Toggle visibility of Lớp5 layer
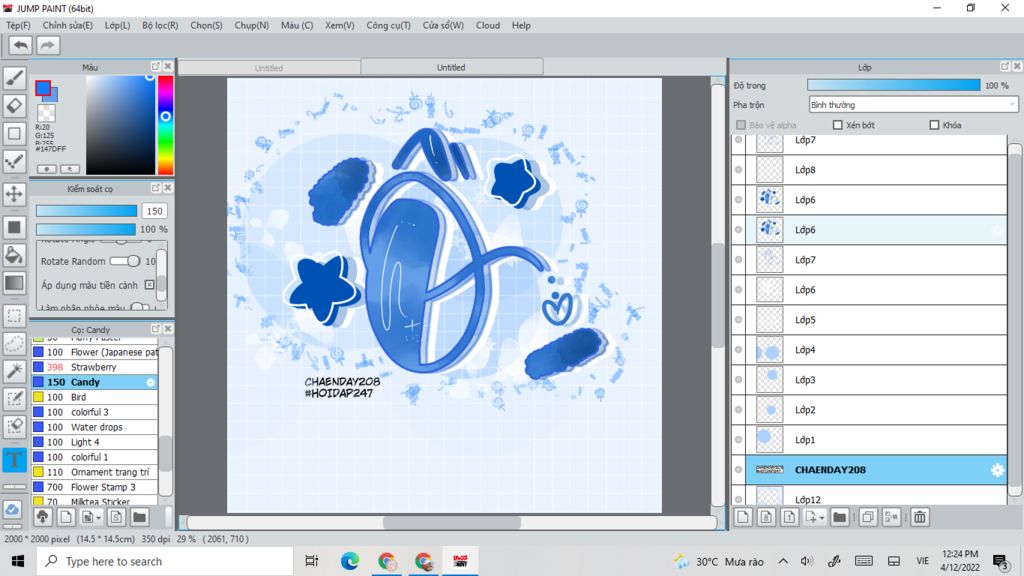 [x=739, y=320]
